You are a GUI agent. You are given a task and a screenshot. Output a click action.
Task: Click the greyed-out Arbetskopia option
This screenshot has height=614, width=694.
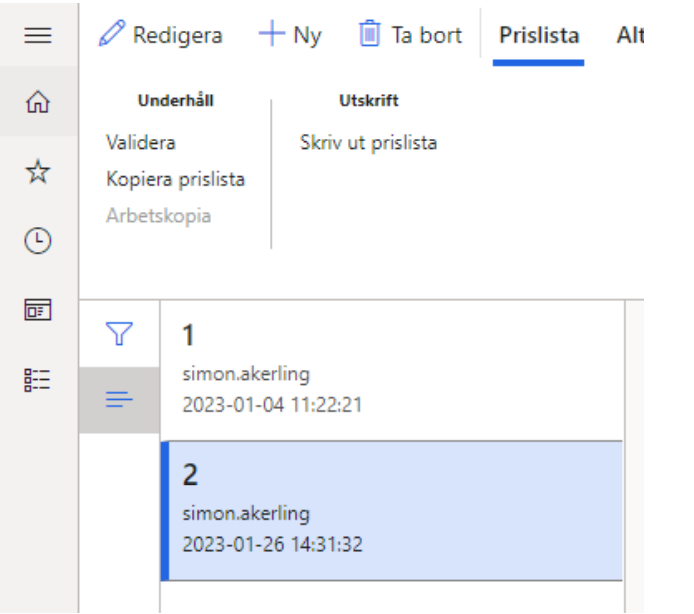[x=158, y=216]
